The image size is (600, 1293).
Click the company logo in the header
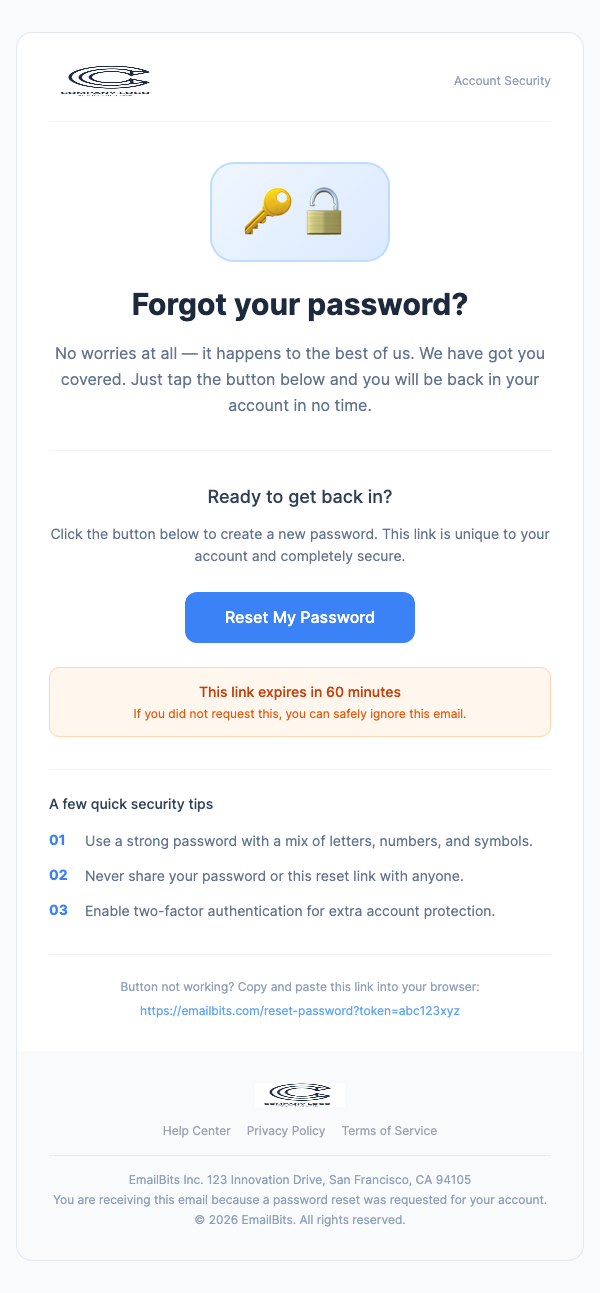(x=109, y=80)
